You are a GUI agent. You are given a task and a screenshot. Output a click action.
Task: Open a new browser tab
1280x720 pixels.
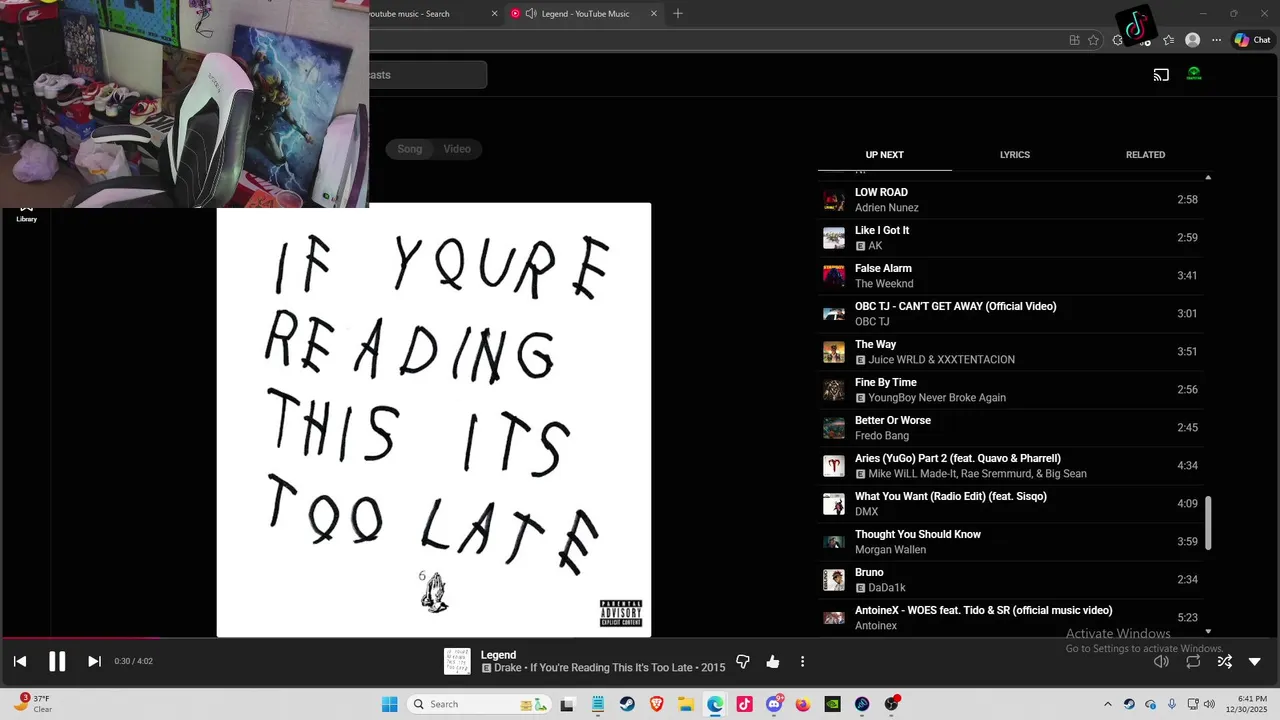click(x=678, y=14)
